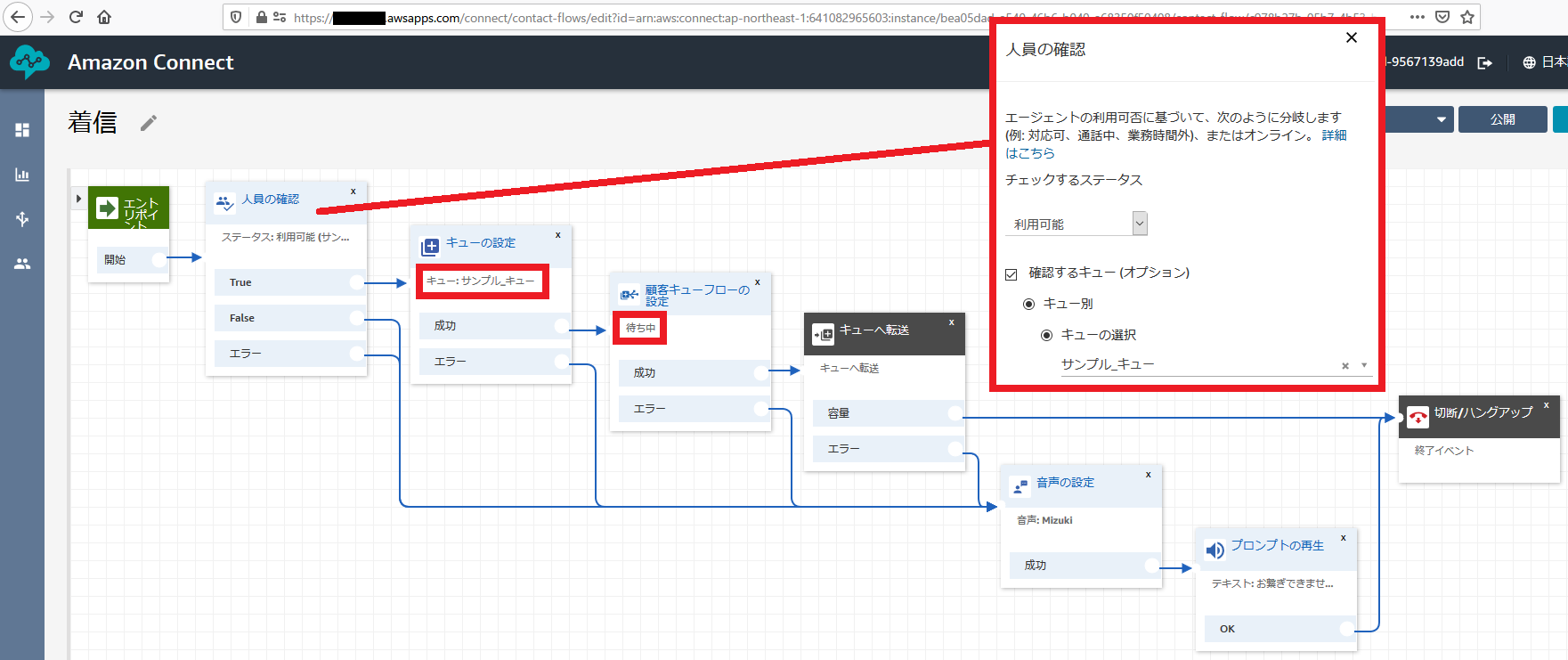Open the 顧客キューフローの設定 block title
Viewport: 1568px width, 660px height.
click(697, 295)
